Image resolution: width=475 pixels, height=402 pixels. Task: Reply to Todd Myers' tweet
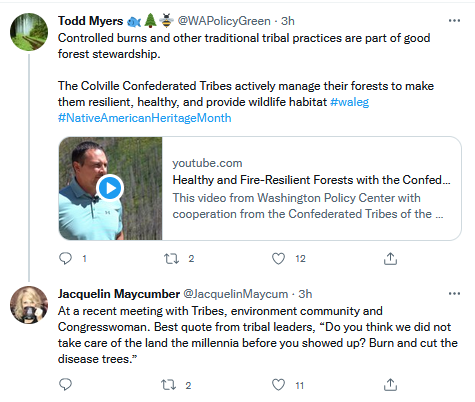pos(65,258)
